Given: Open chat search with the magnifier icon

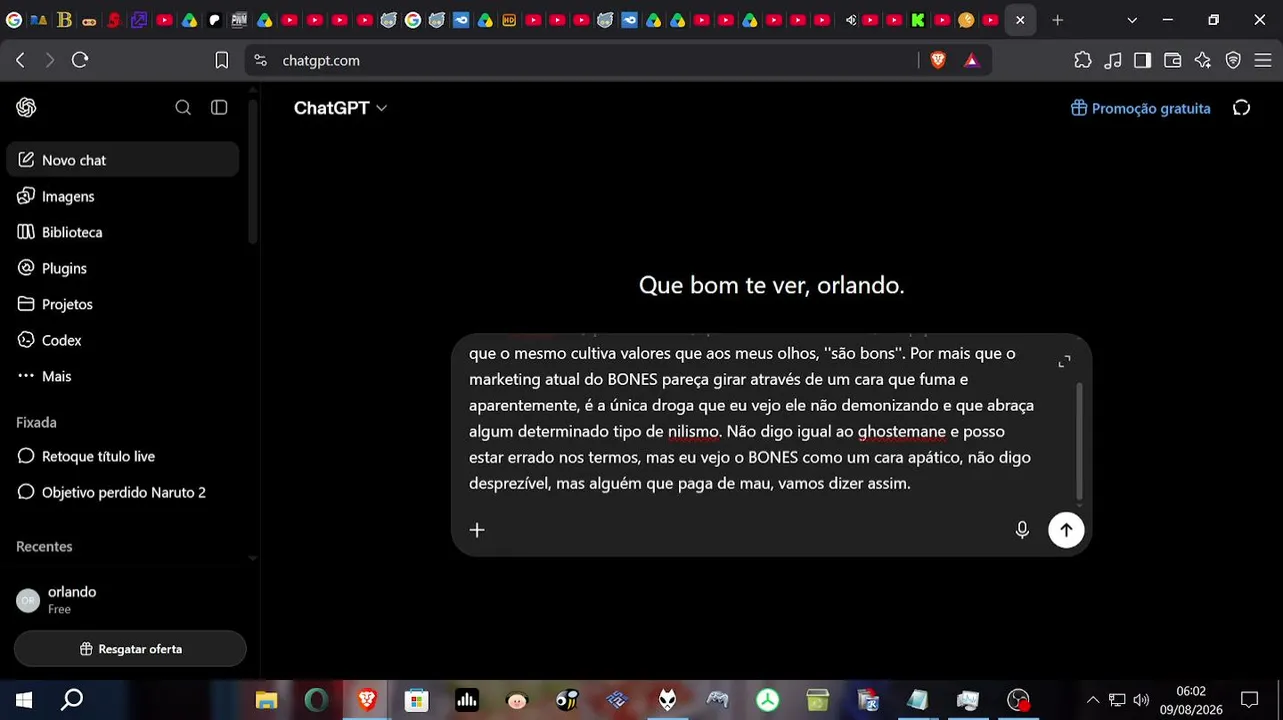Looking at the screenshot, I should pos(183,108).
